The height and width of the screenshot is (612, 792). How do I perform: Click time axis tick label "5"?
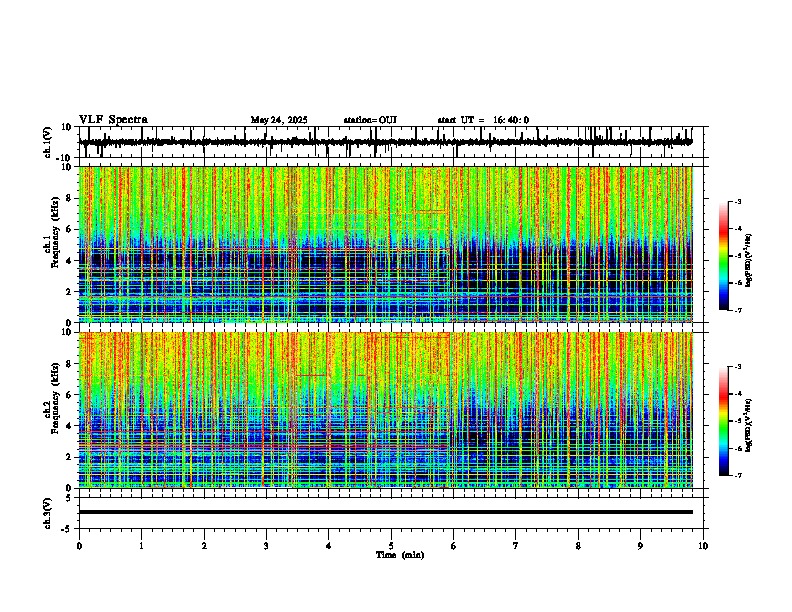coord(391,545)
